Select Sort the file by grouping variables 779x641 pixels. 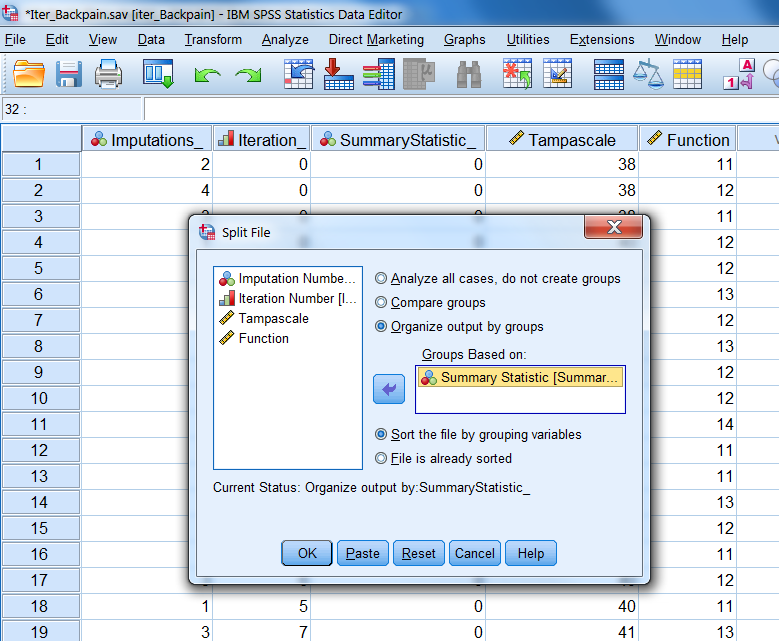[x=381, y=435]
